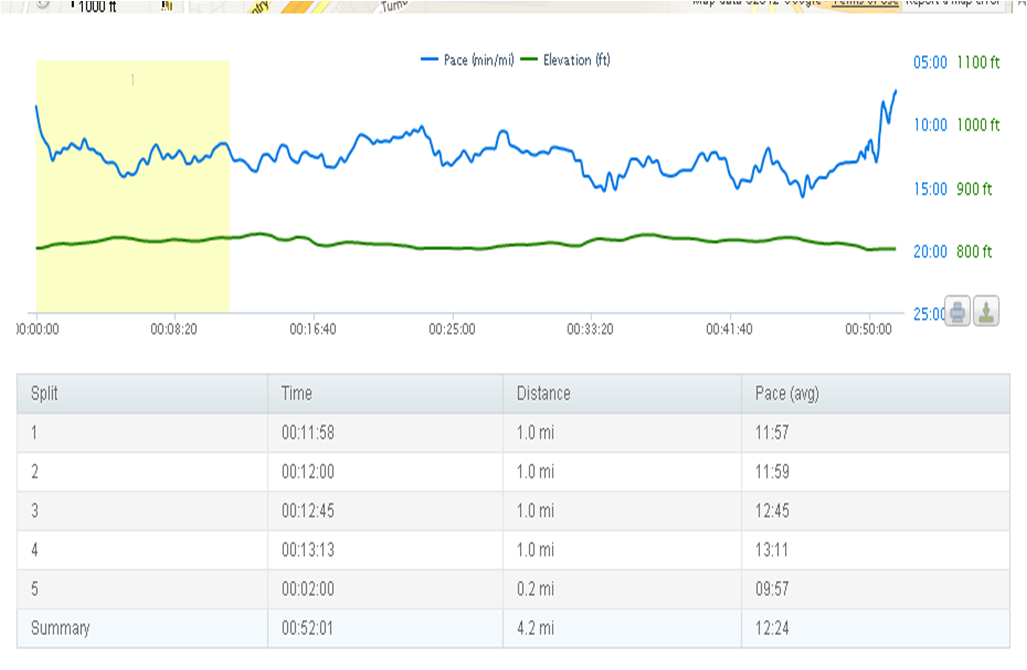Image resolution: width=1027 pixels, height=670 pixels.
Task: Click the download chart icon
Action: tap(986, 312)
